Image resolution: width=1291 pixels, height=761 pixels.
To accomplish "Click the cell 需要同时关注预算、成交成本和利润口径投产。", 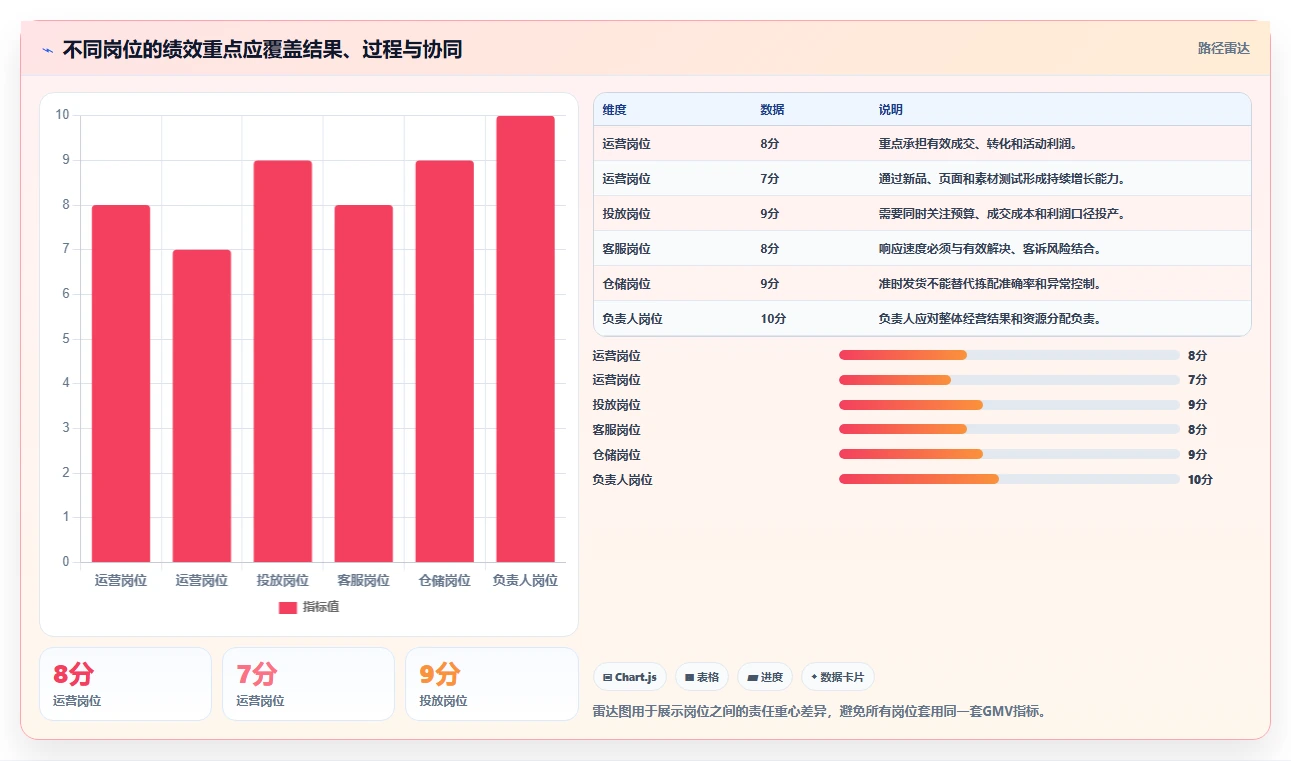I will click(x=1001, y=214).
